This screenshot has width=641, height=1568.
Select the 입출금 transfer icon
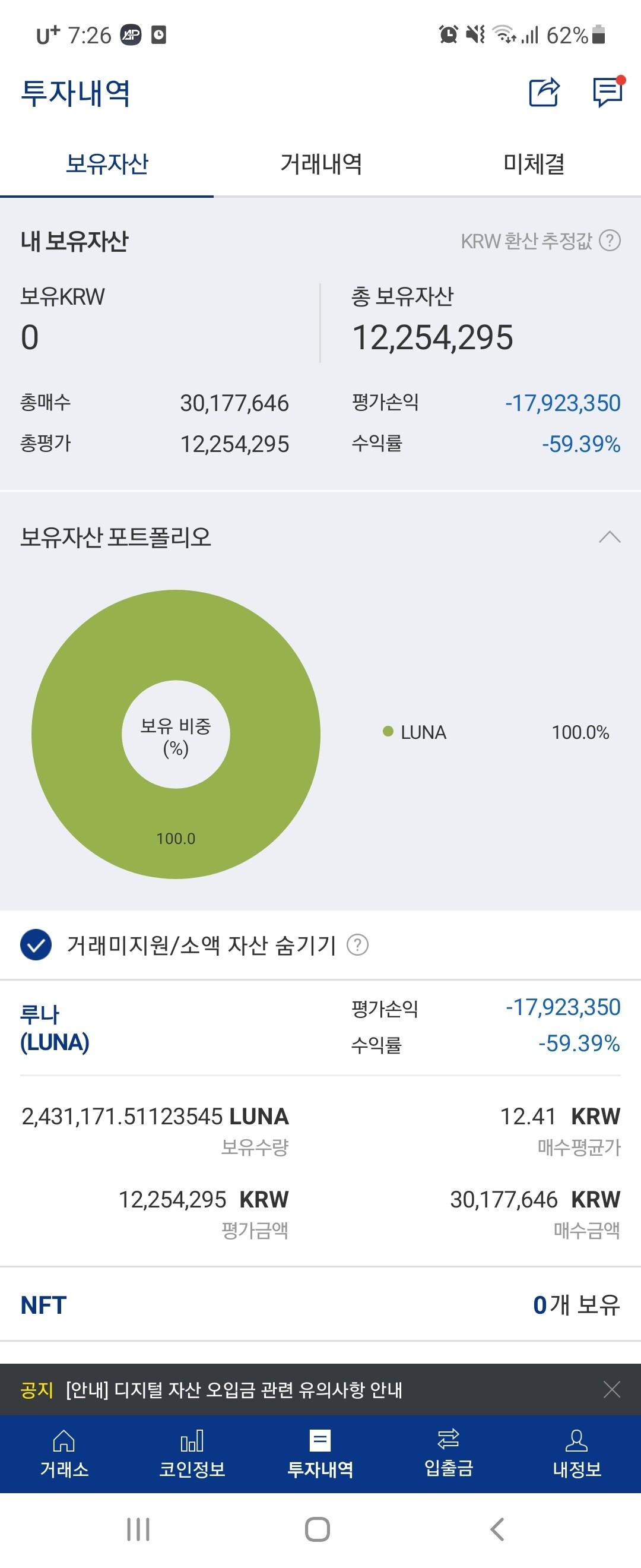tap(449, 1453)
